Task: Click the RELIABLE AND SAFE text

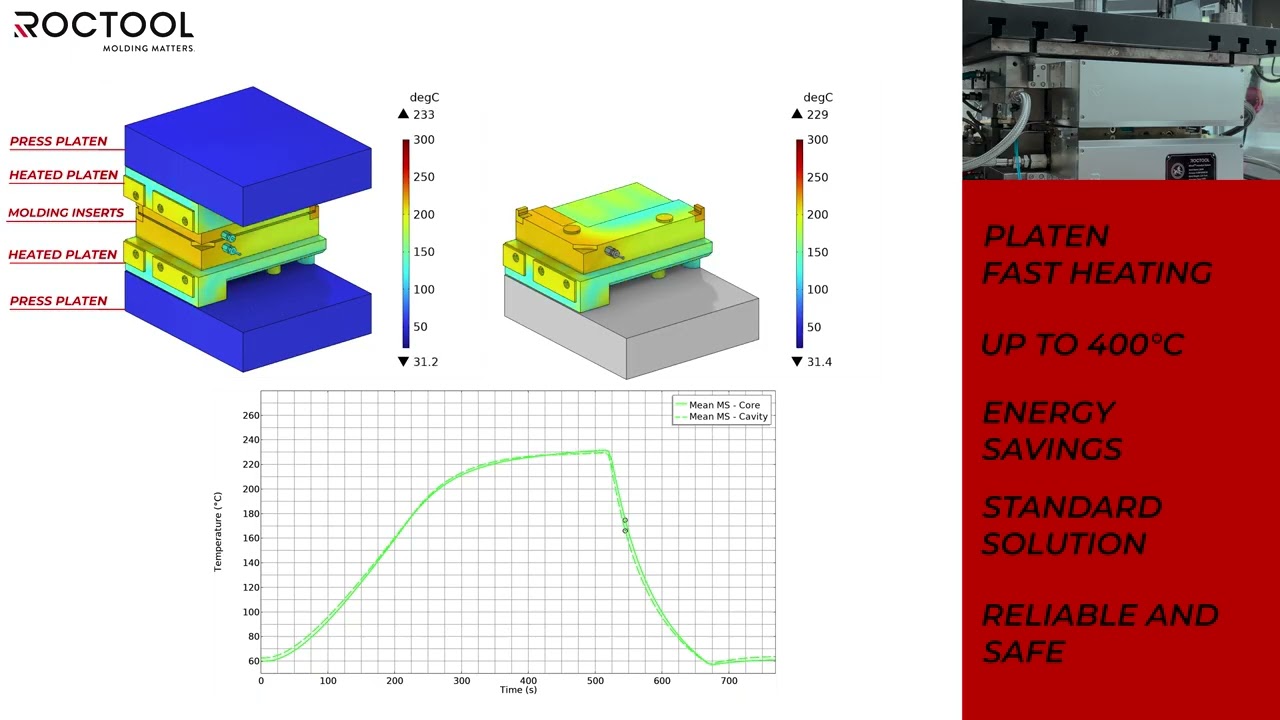Action: pos(1100,633)
